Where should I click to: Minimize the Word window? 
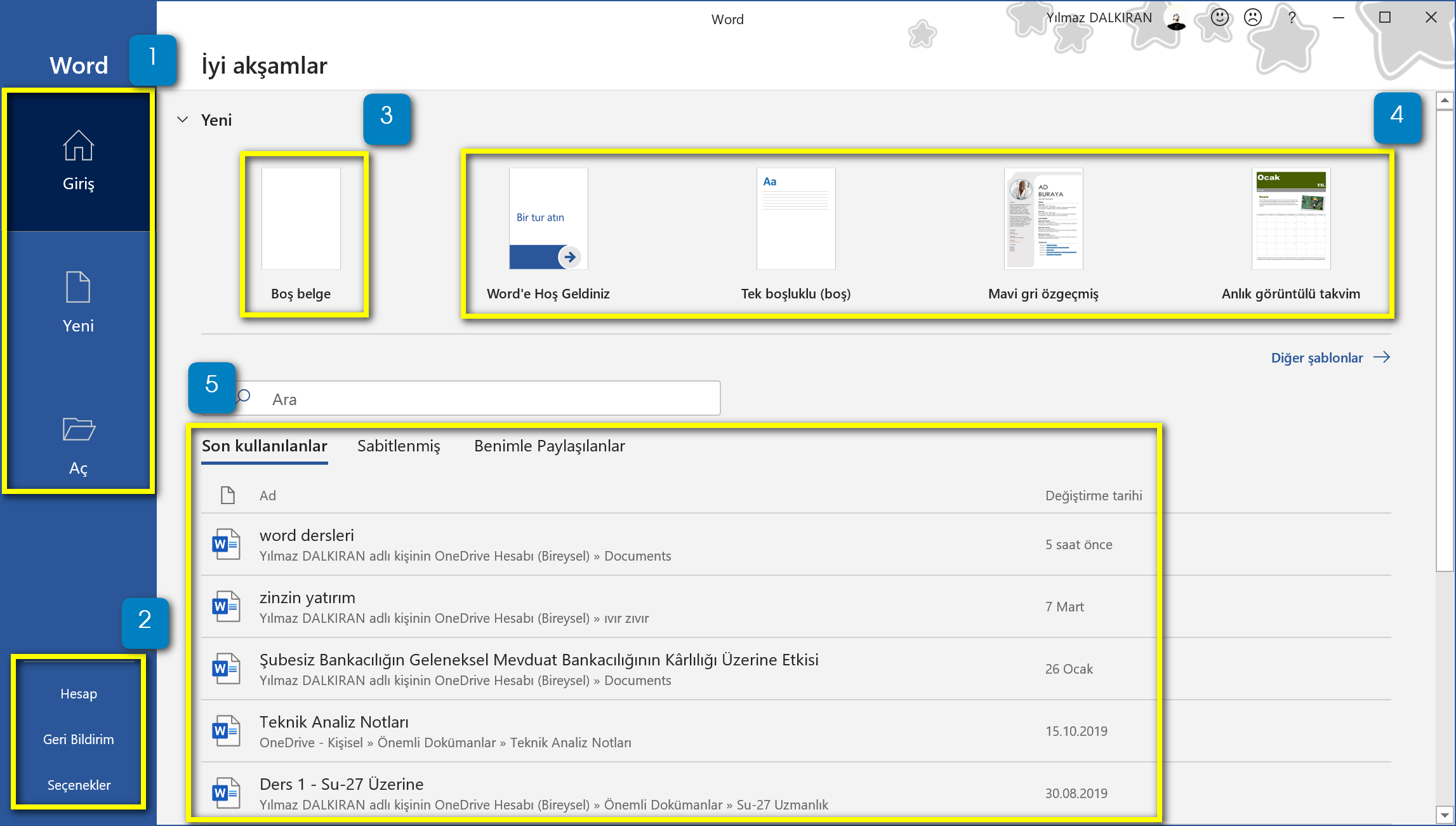[x=1339, y=18]
